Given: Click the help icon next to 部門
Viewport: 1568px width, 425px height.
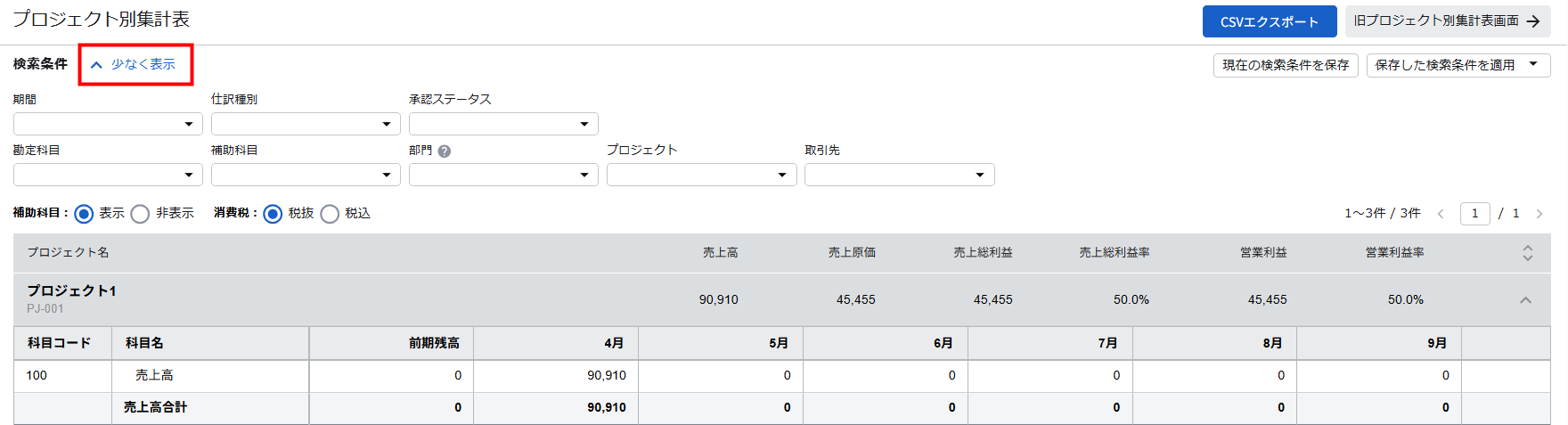Looking at the screenshot, I should point(445,151).
